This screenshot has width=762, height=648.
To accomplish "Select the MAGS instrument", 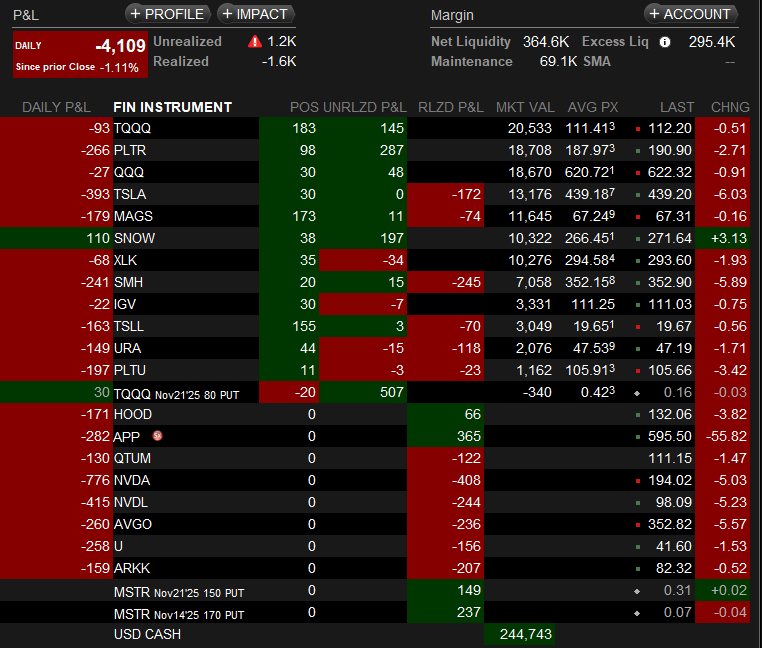I will pyautogui.click(x=133, y=216).
